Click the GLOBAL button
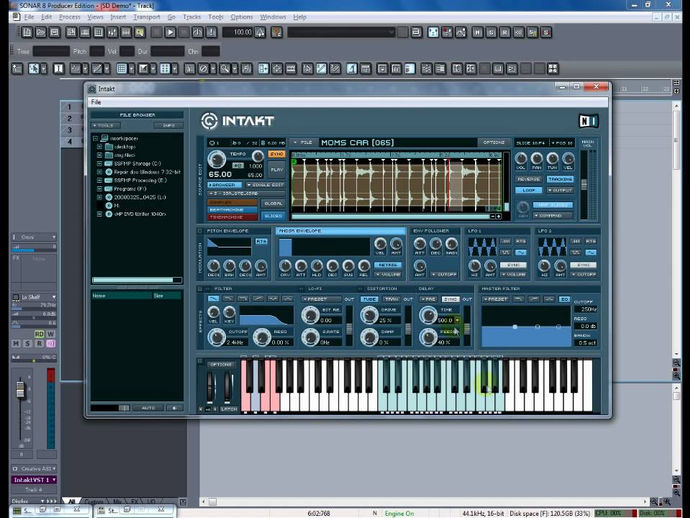 (273, 203)
